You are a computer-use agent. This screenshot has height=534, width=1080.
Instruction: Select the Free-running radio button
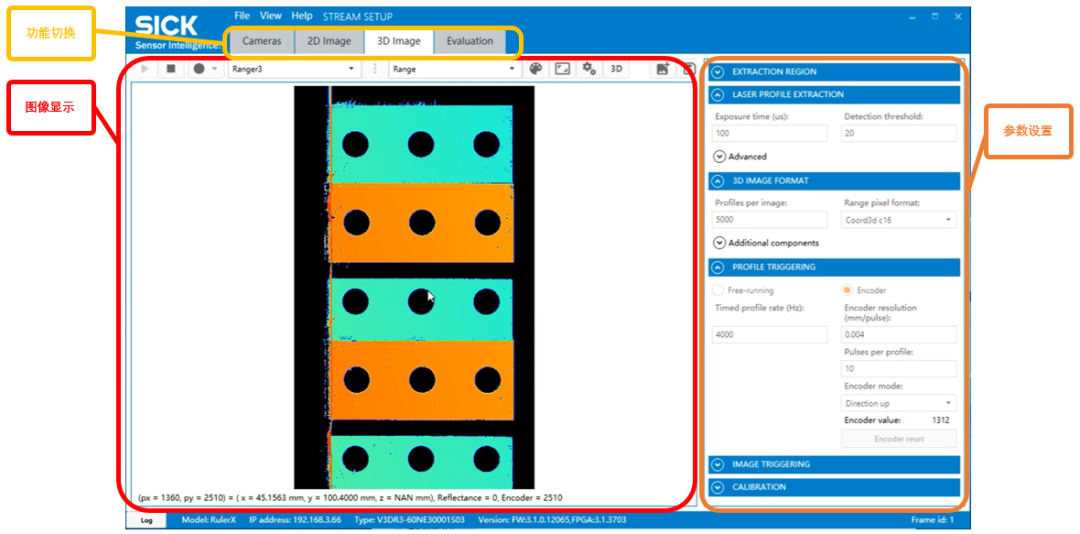718,290
